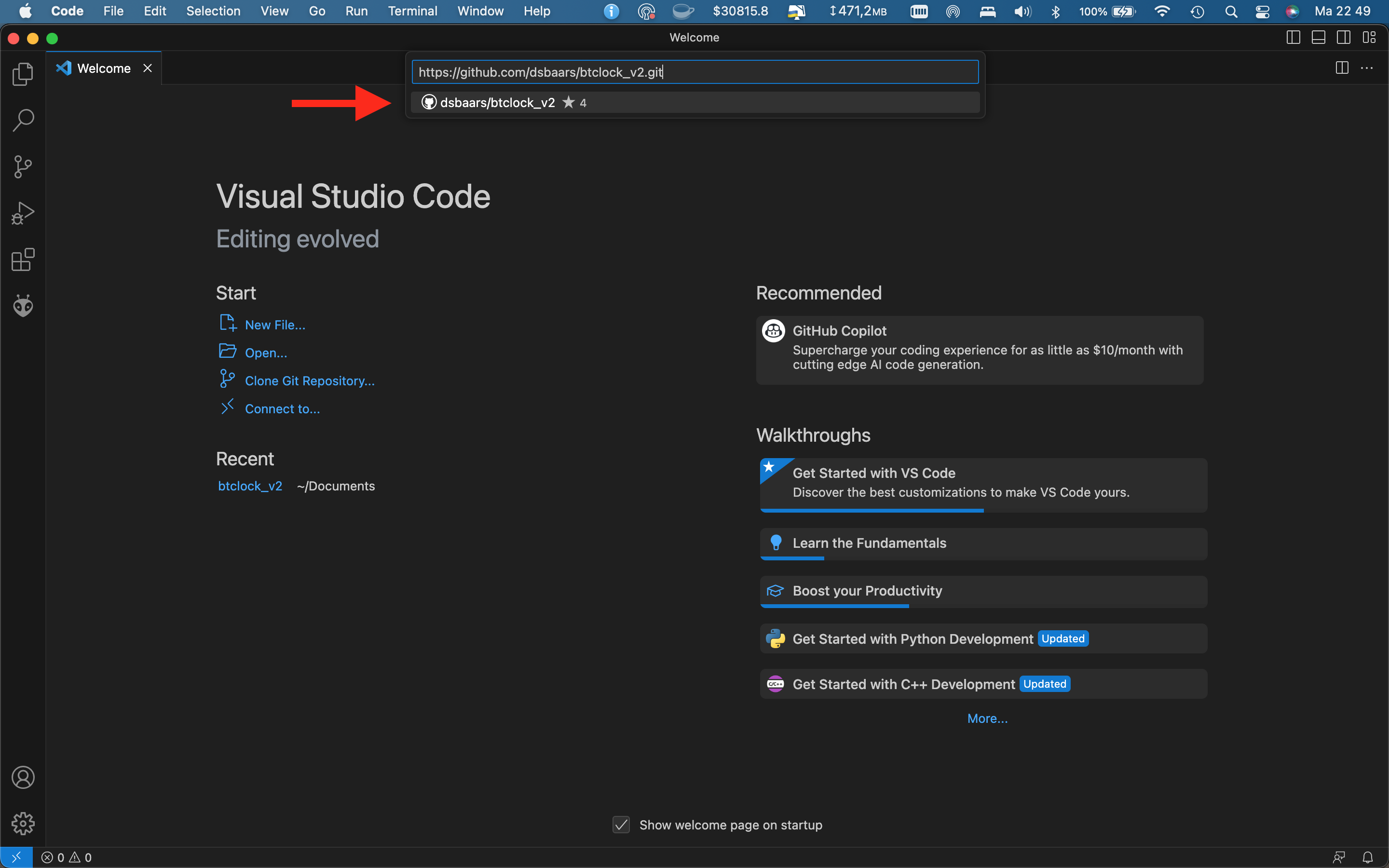Select the dsbaars/btclock_v2 repository suggestion
This screenshot has width=1389, height=868.
click(x=695, y=102)
